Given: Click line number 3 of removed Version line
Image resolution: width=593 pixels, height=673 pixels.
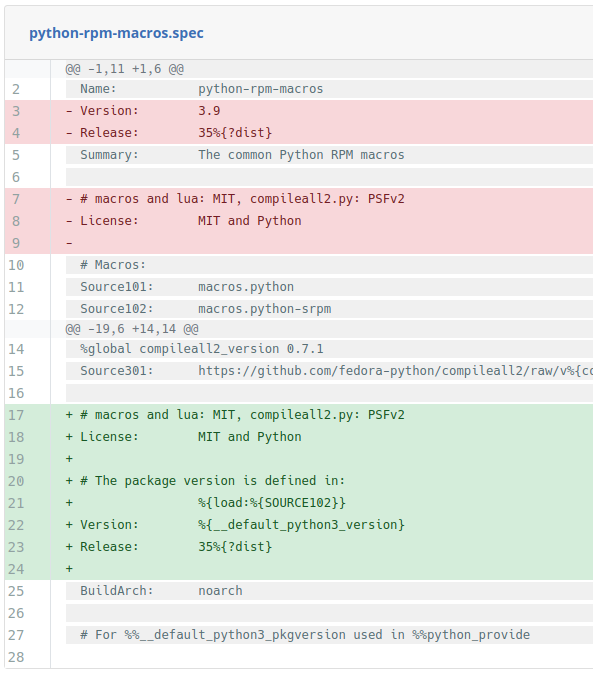Looking at the screenshot, I should coord(16,111).
